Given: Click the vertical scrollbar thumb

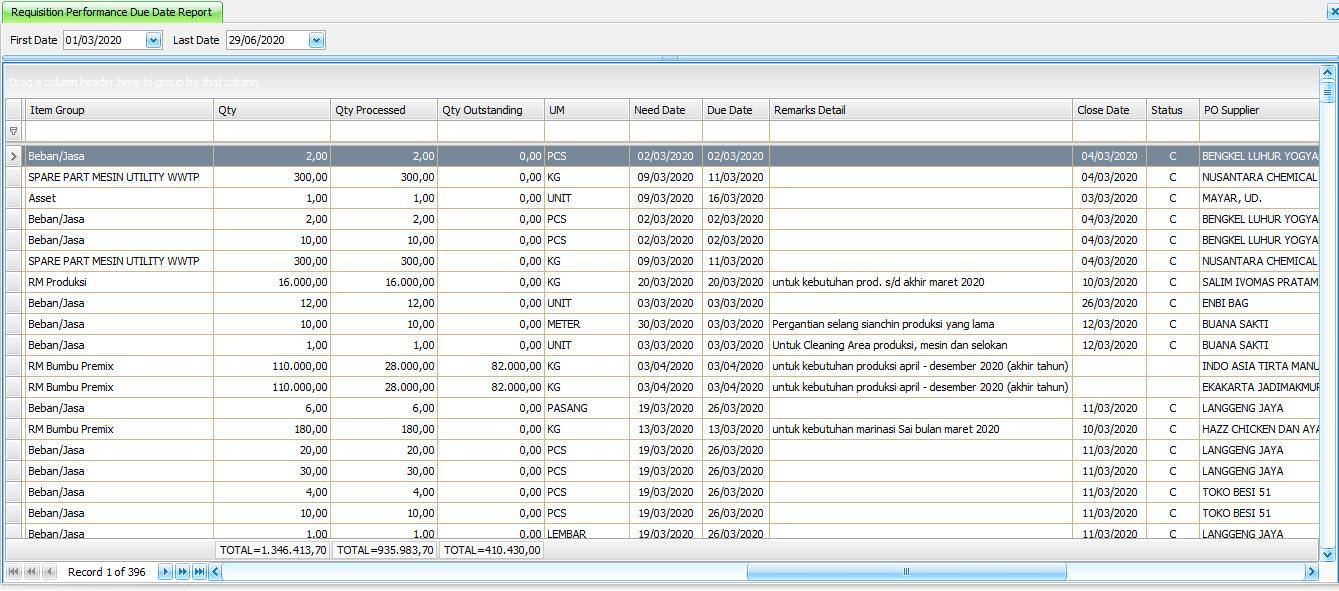Looking at the screenshot, I should tap(1328, 92).
